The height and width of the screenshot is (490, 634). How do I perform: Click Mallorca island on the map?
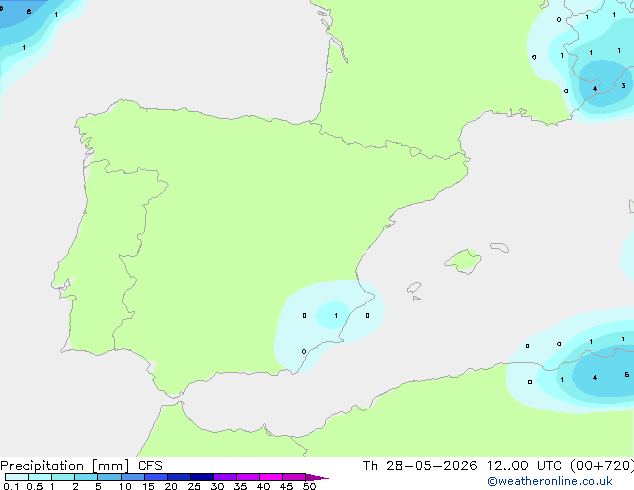click(463, 261)
